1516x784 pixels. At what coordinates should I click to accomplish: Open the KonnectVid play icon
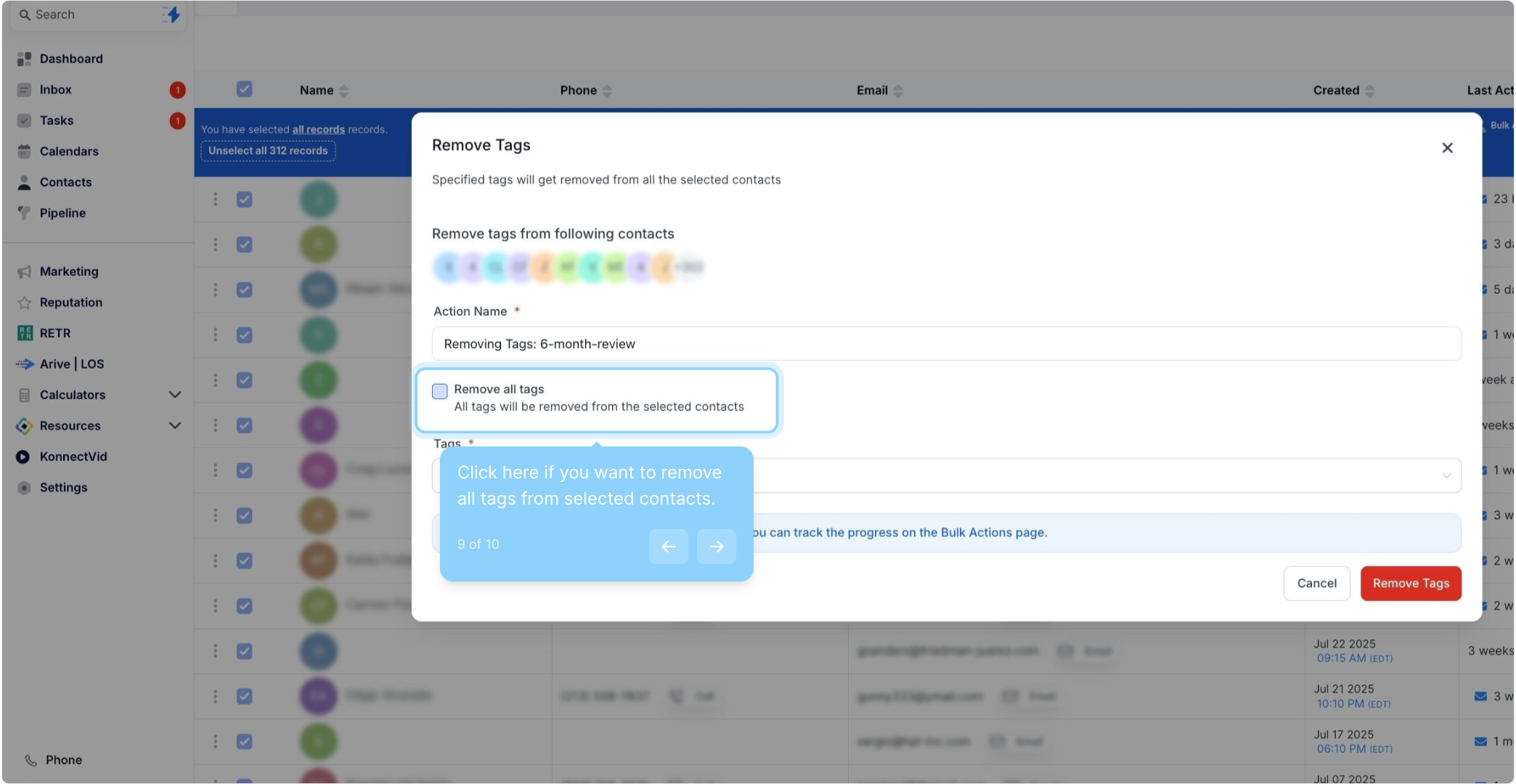[23, 457]
